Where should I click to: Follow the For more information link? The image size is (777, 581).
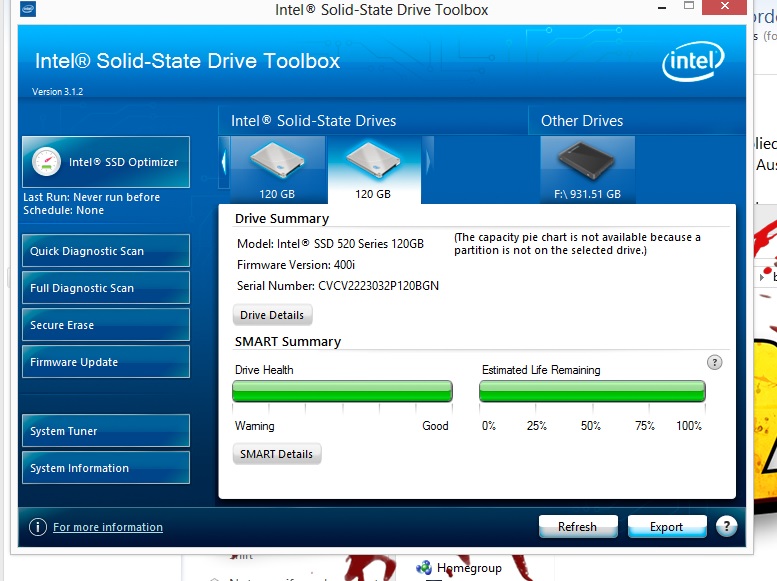click(x=108, y=527)
